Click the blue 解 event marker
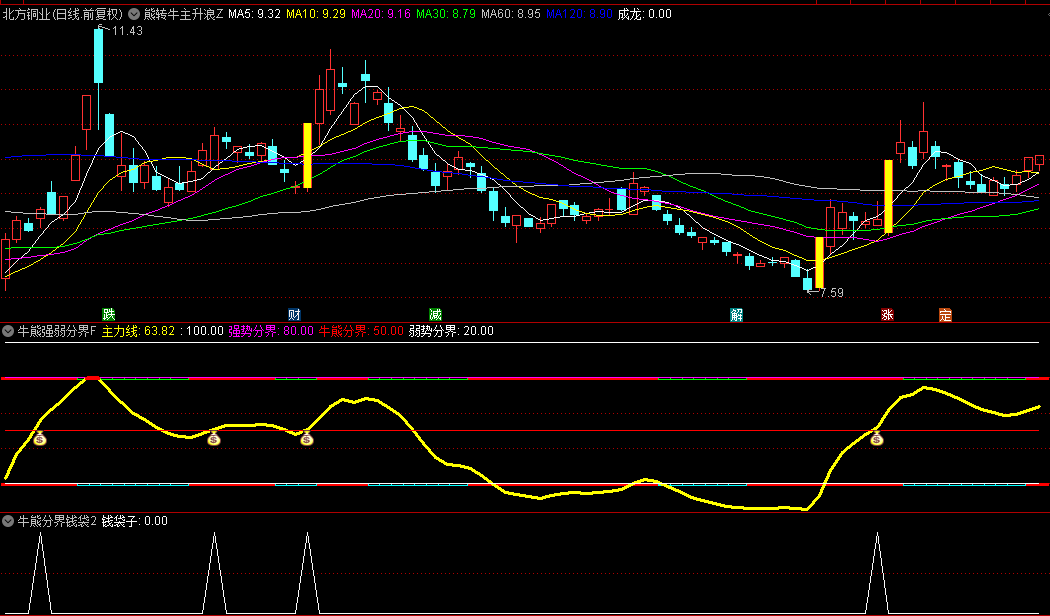This screenshot has height=616, width=1050. click(x=737, y=314)
